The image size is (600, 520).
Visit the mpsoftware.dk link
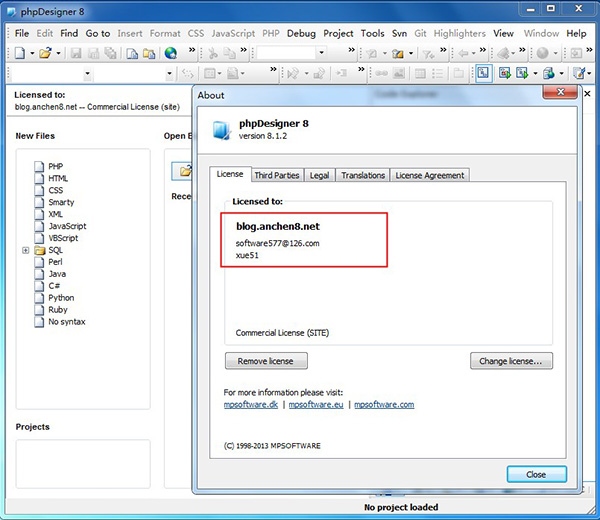click(250, 405)
